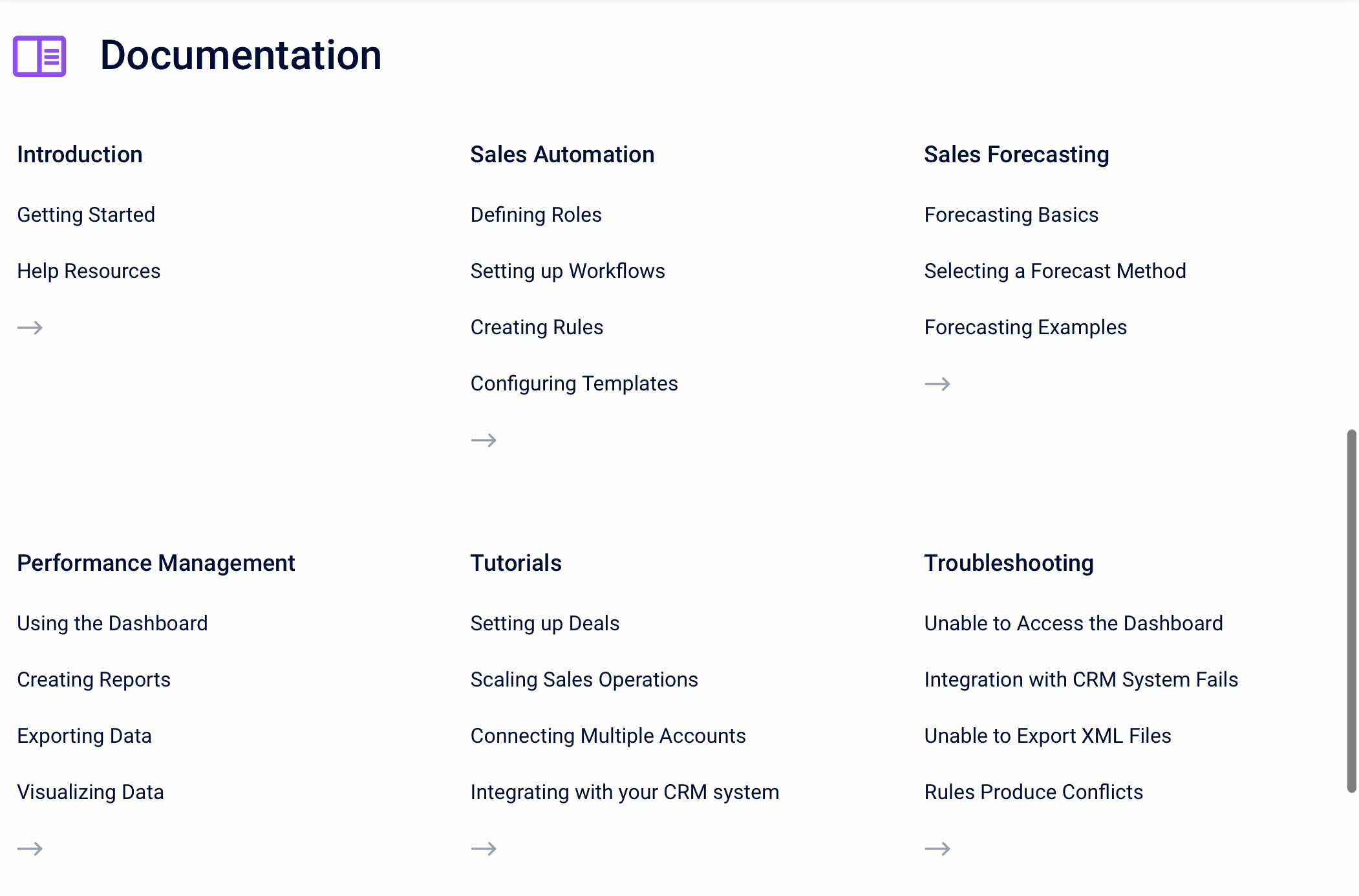Click the arrow under Sales Automation section
1359x896 pixels.
[x=484, y=440]
